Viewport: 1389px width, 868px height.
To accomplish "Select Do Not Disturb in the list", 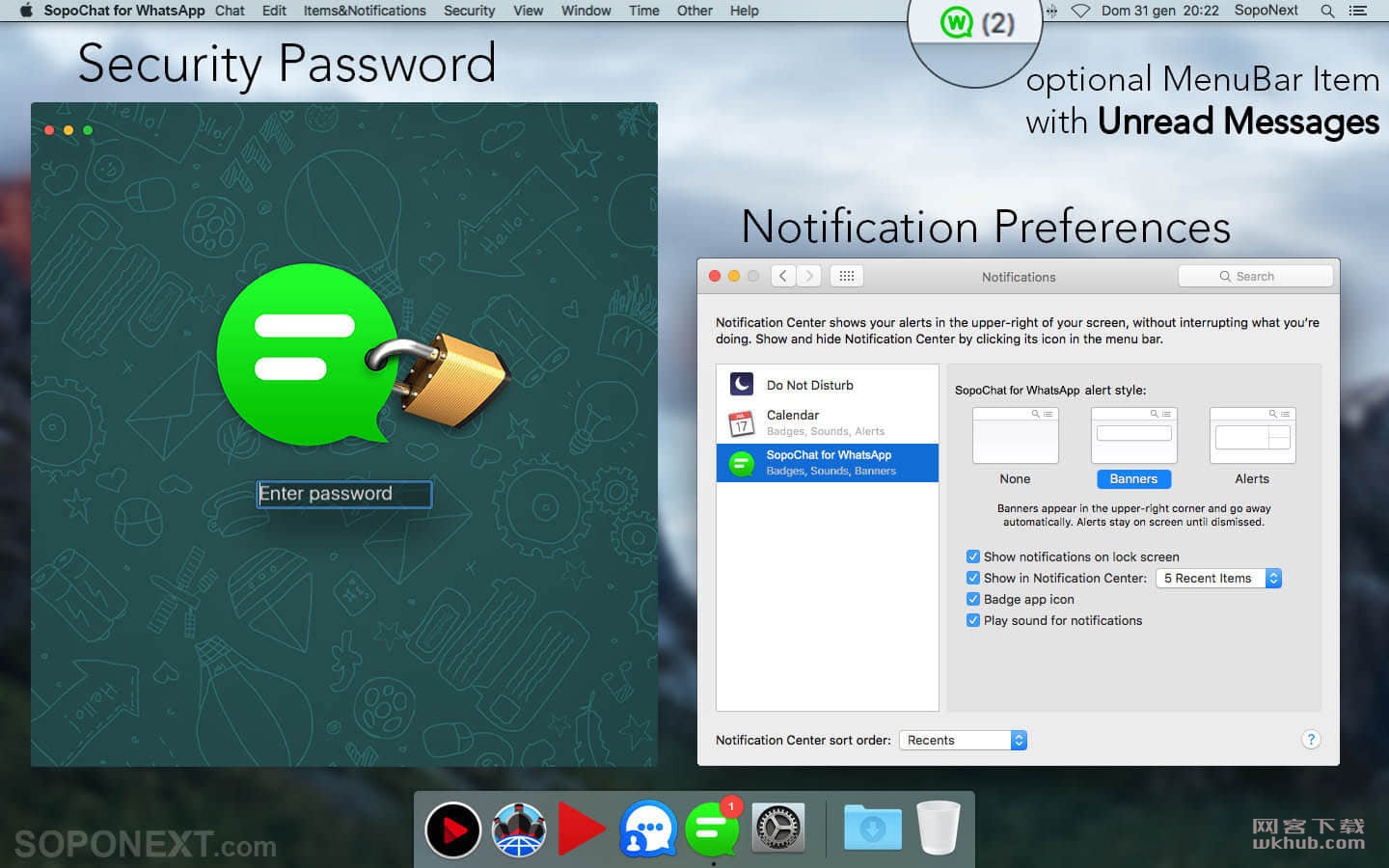I will tap(828, 385).
